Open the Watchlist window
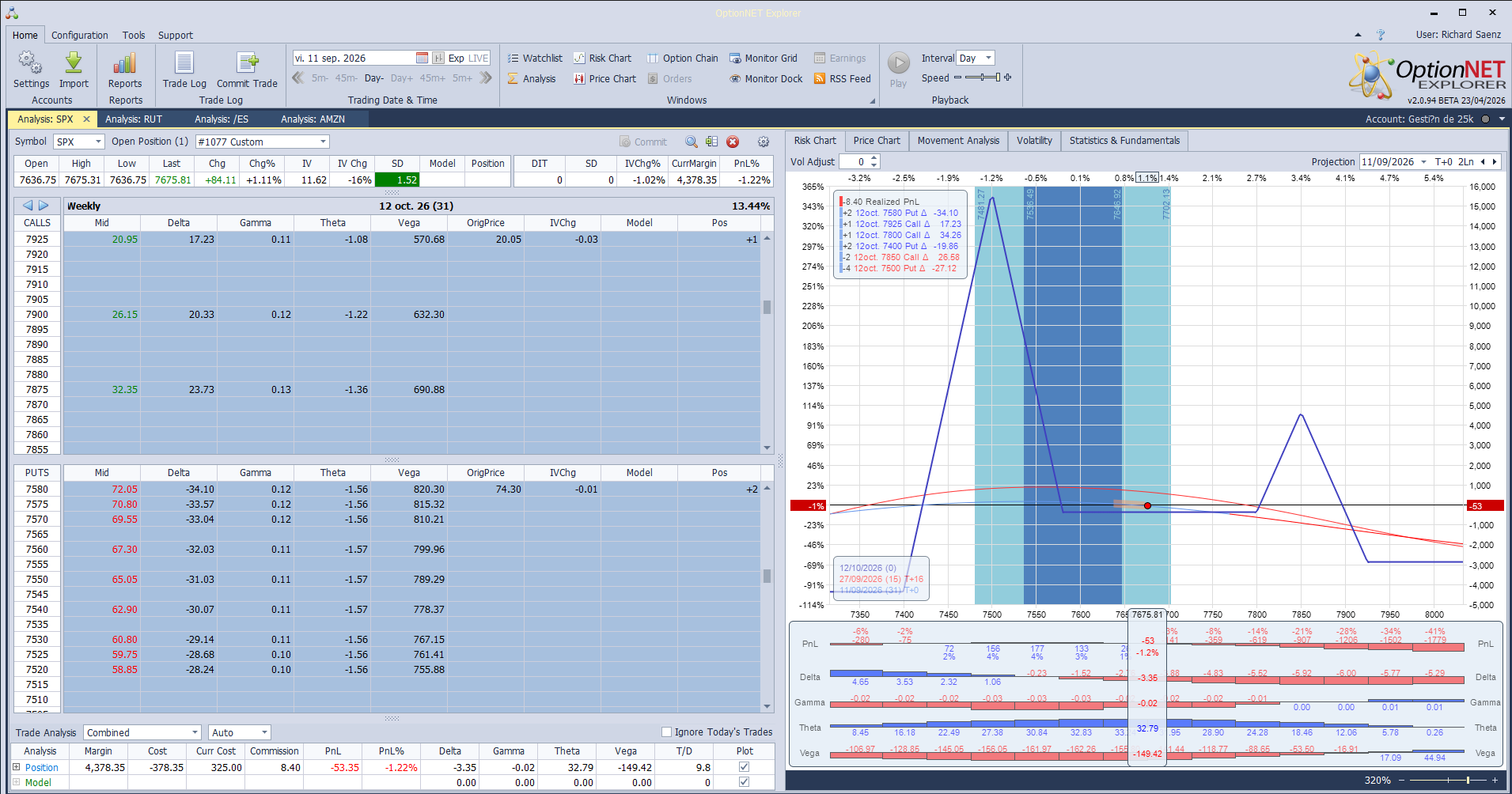 (x=535, y=58)
